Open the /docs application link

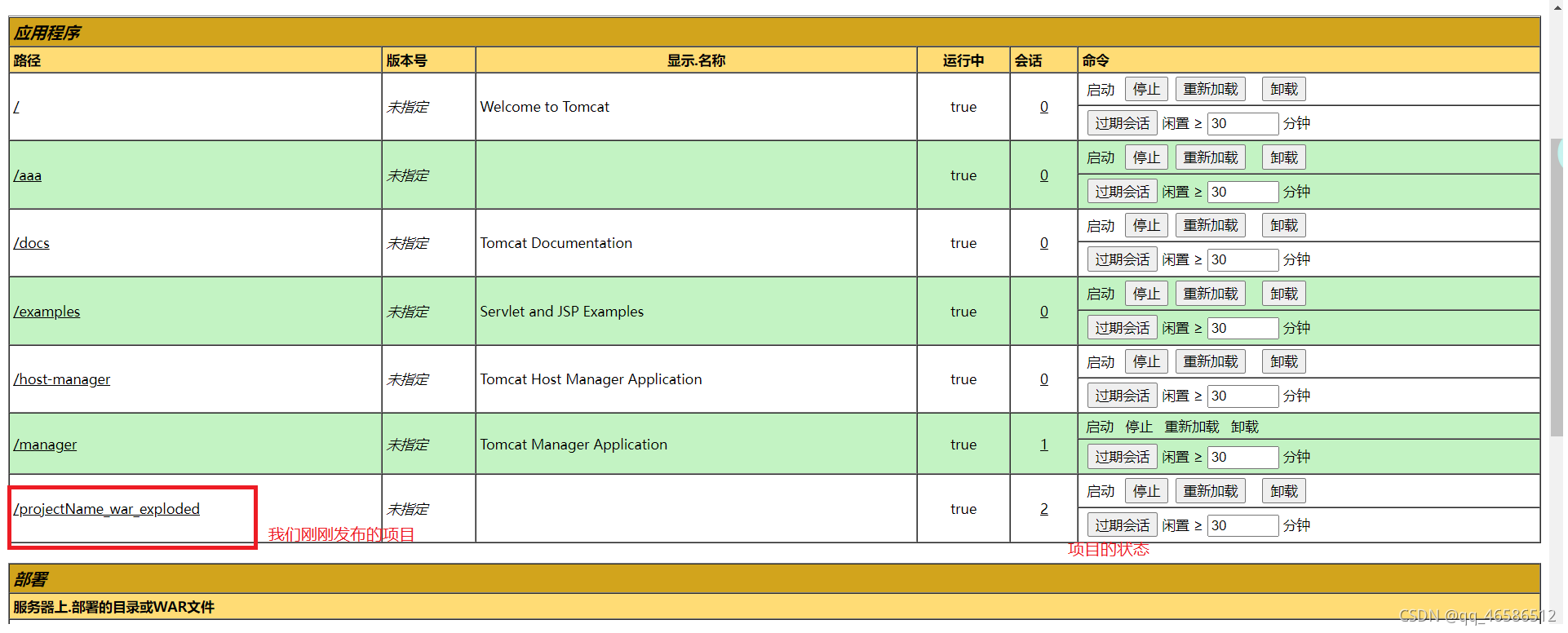click(32, 243)
